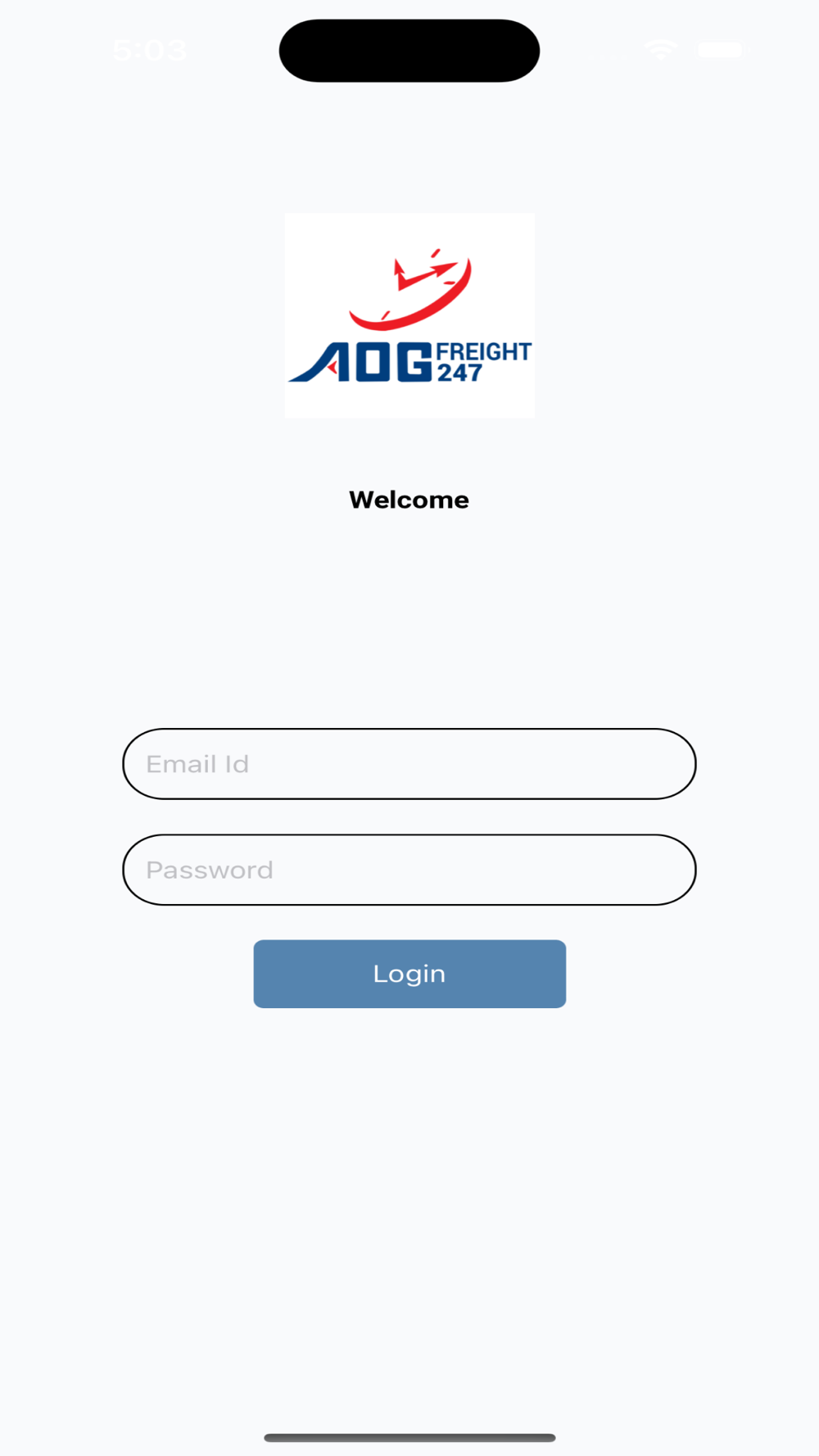Tap the battery icon in status bar
Image resolution: width=819 pixels, height=1456 pixels.
(722, 50)
